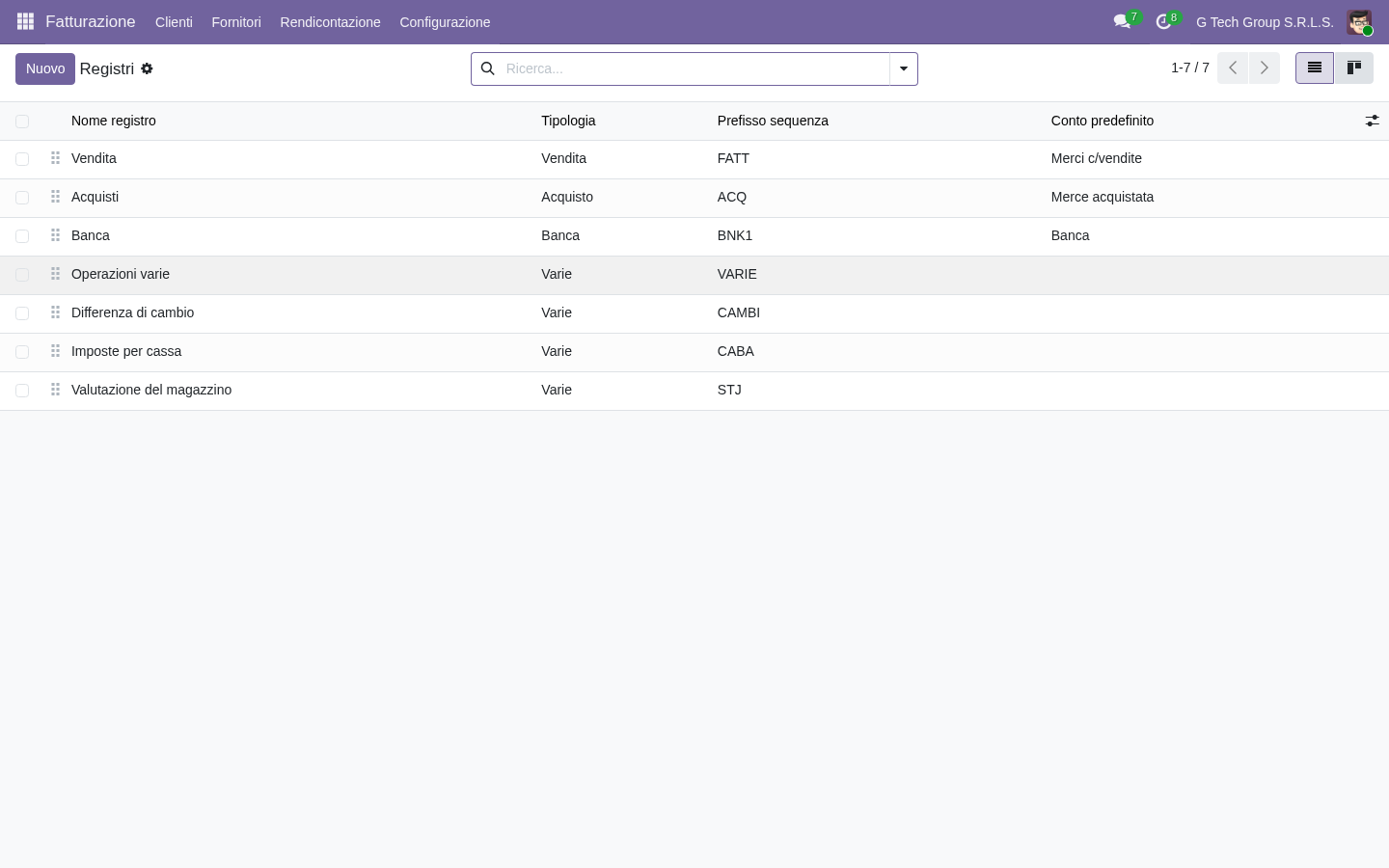1389x868 pixels.
Task: Open the Rendicontazione menu
Action: (x=330, y=21)
